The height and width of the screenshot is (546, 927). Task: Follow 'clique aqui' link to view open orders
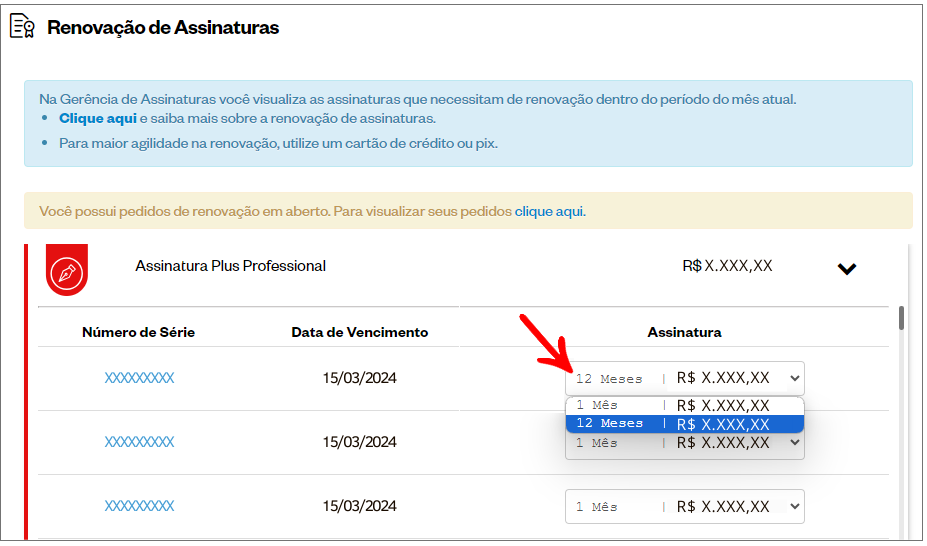(550, 211)
